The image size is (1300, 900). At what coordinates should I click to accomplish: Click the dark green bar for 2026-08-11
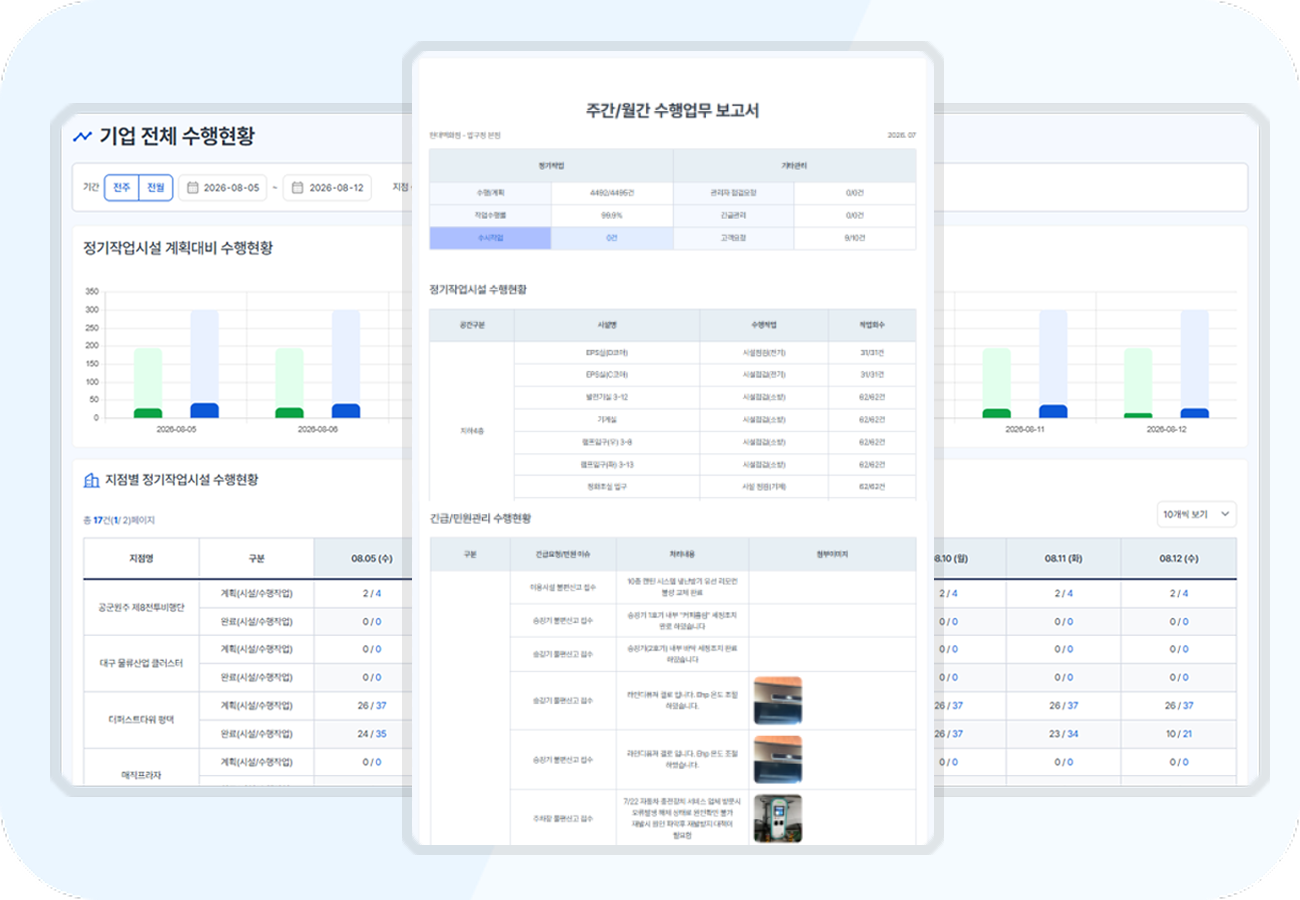coord(997,413)
